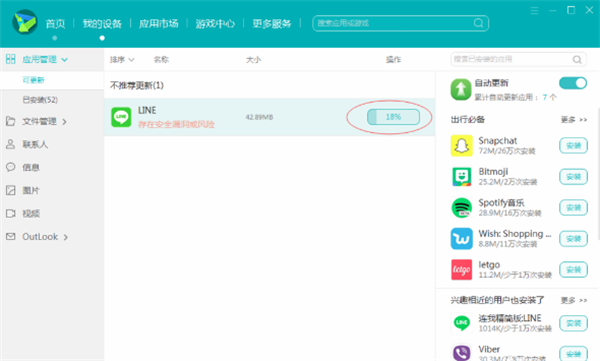Open 联系人 in sidebar

pyautogui.click(x=35, y=144)
